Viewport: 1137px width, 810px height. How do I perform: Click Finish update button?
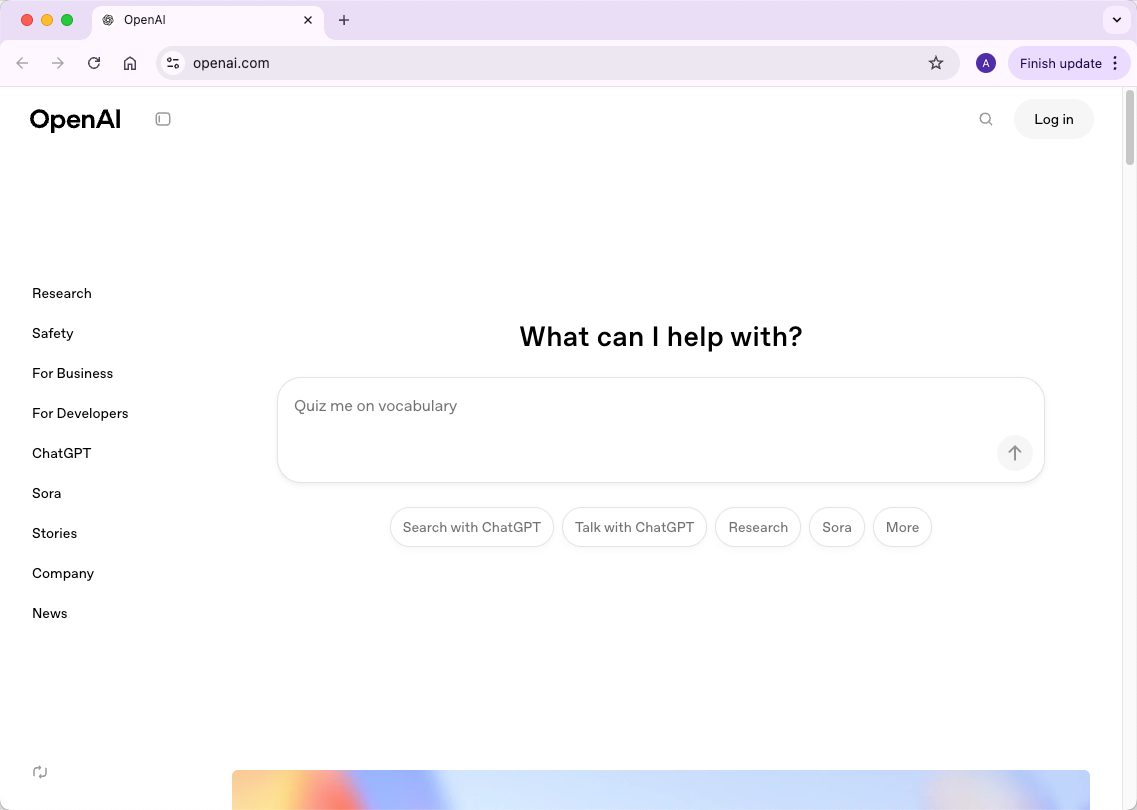(1060, 63)
